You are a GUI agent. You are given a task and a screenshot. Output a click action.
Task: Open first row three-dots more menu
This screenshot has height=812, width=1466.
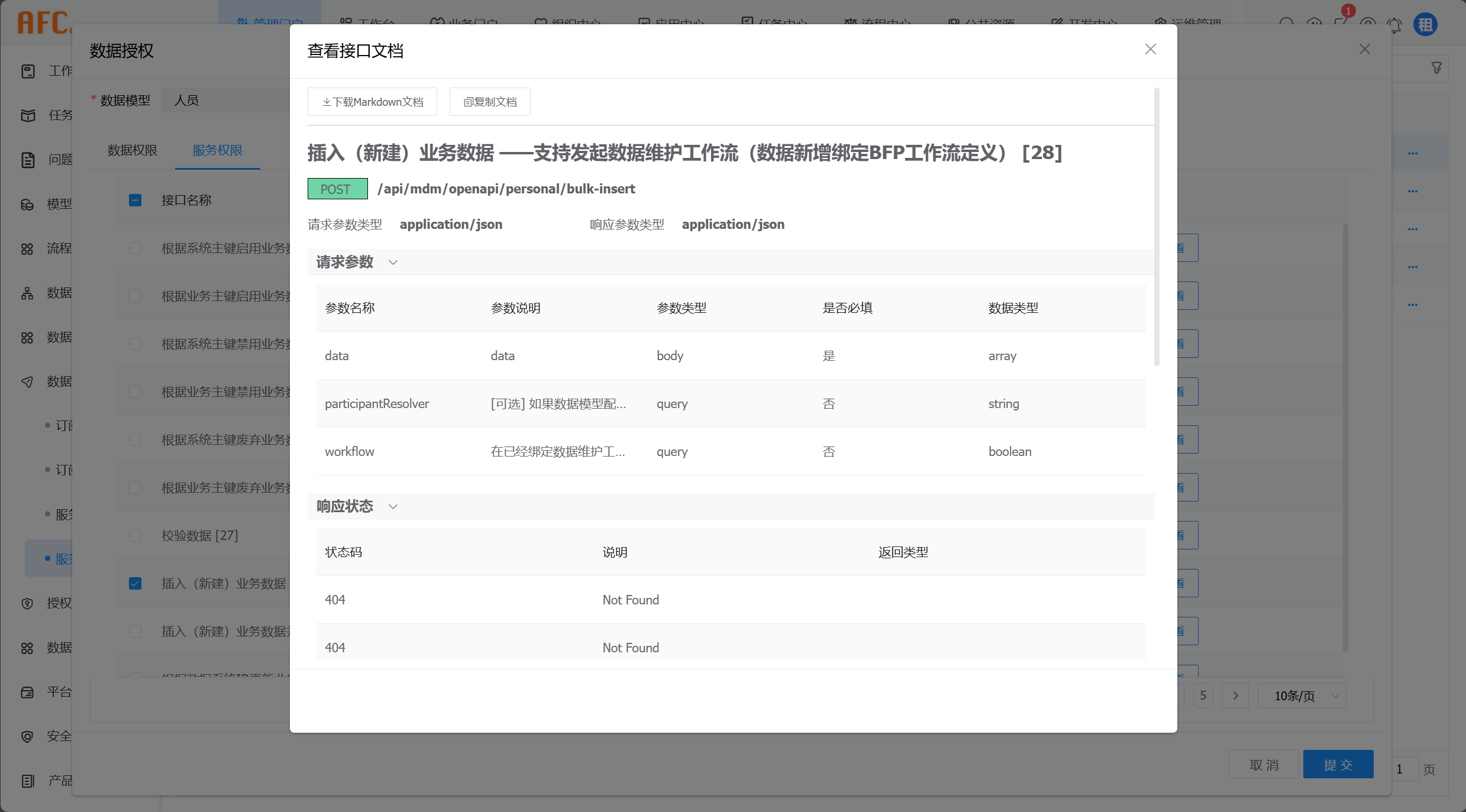(x=1413, y=154)
